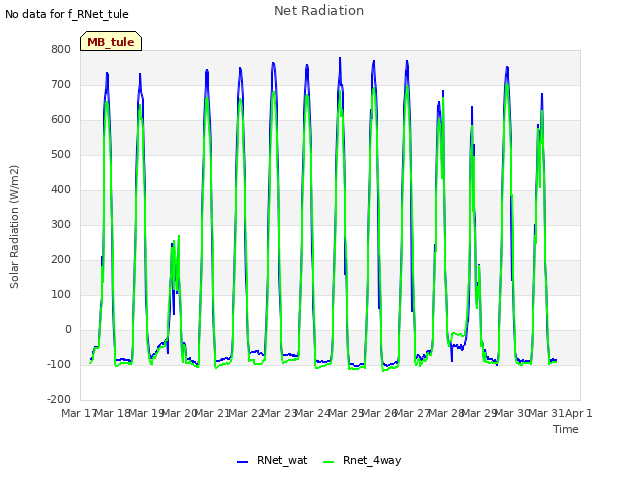
Task: Toggle the RNet_wat legend entry
Action: click(272, 460)
